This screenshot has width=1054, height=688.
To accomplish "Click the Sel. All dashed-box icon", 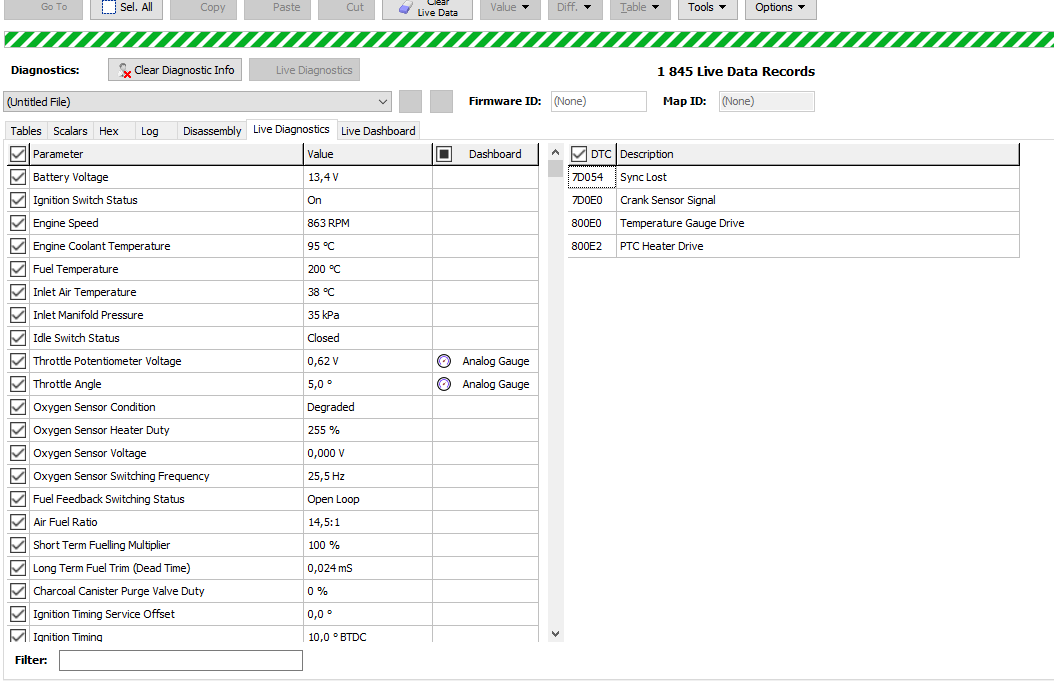I will (109, 7).
